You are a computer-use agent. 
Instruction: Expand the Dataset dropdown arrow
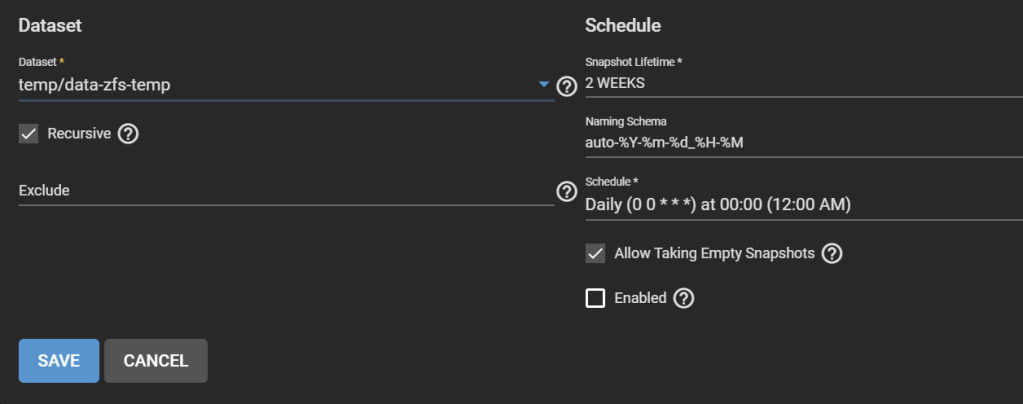coord(544,85)
